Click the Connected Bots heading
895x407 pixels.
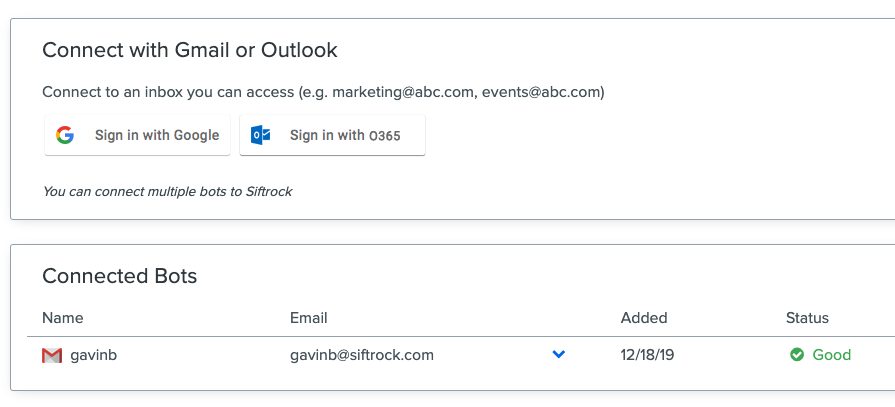(x=120, y=276)
